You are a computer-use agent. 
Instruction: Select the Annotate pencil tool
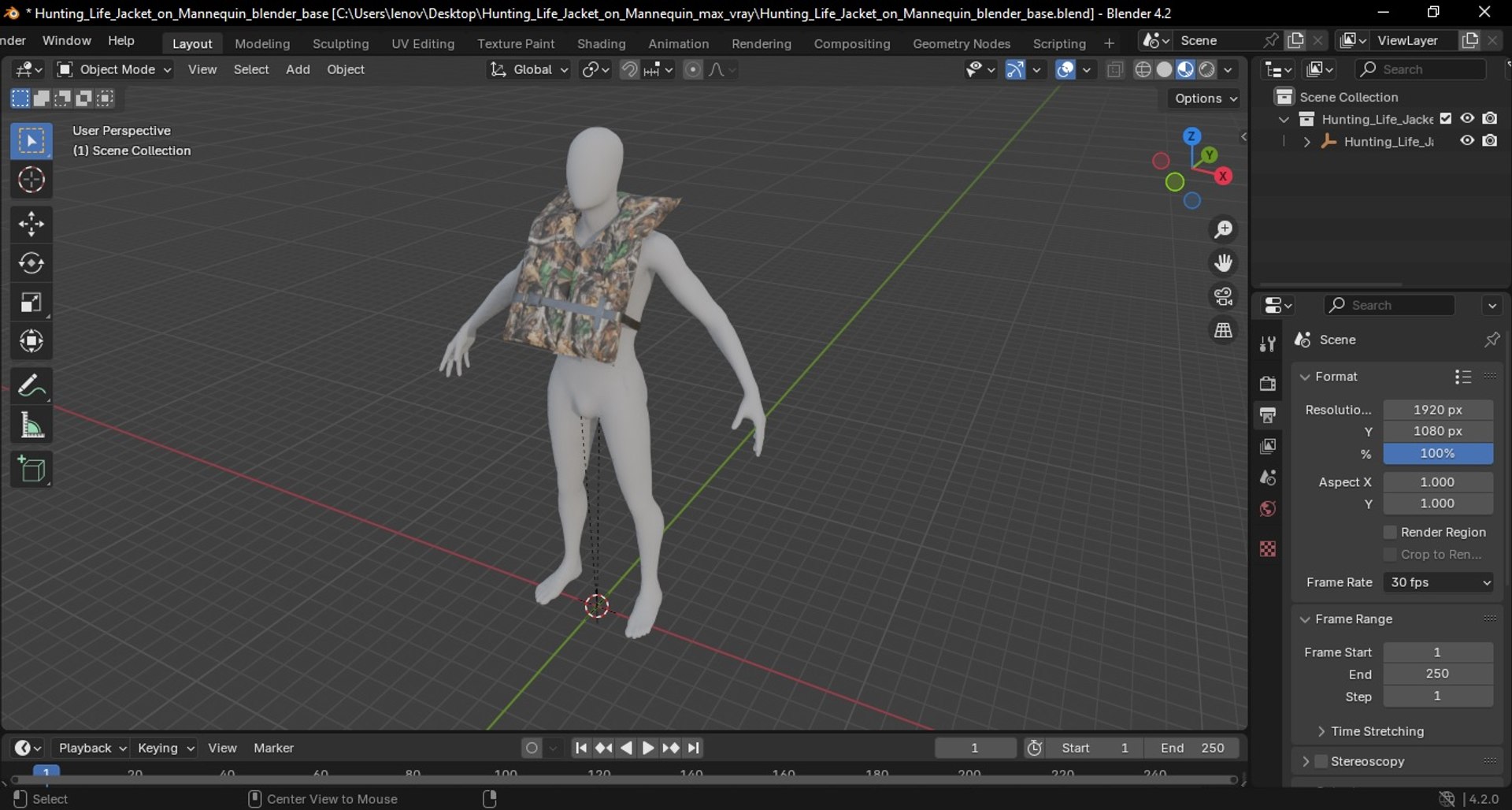[x=31, y=386]
